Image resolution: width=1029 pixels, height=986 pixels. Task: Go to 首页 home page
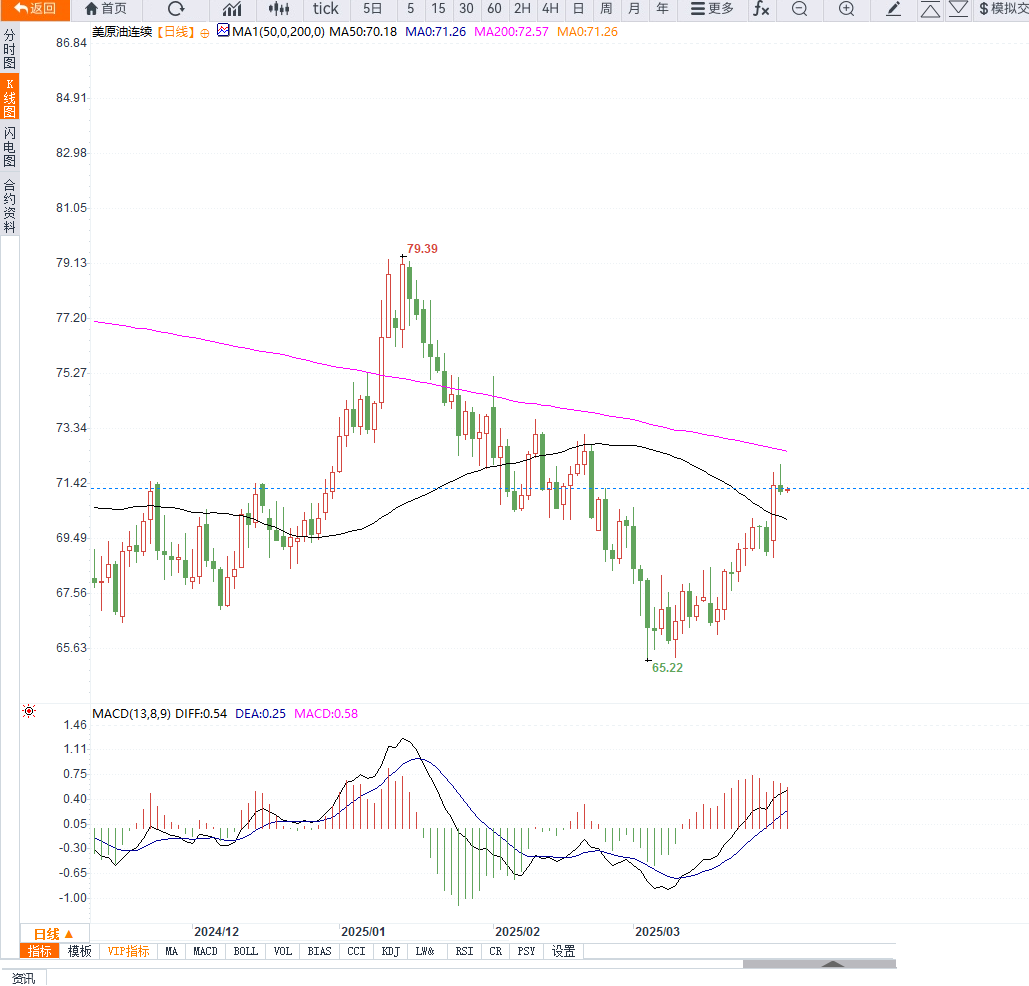106,9
